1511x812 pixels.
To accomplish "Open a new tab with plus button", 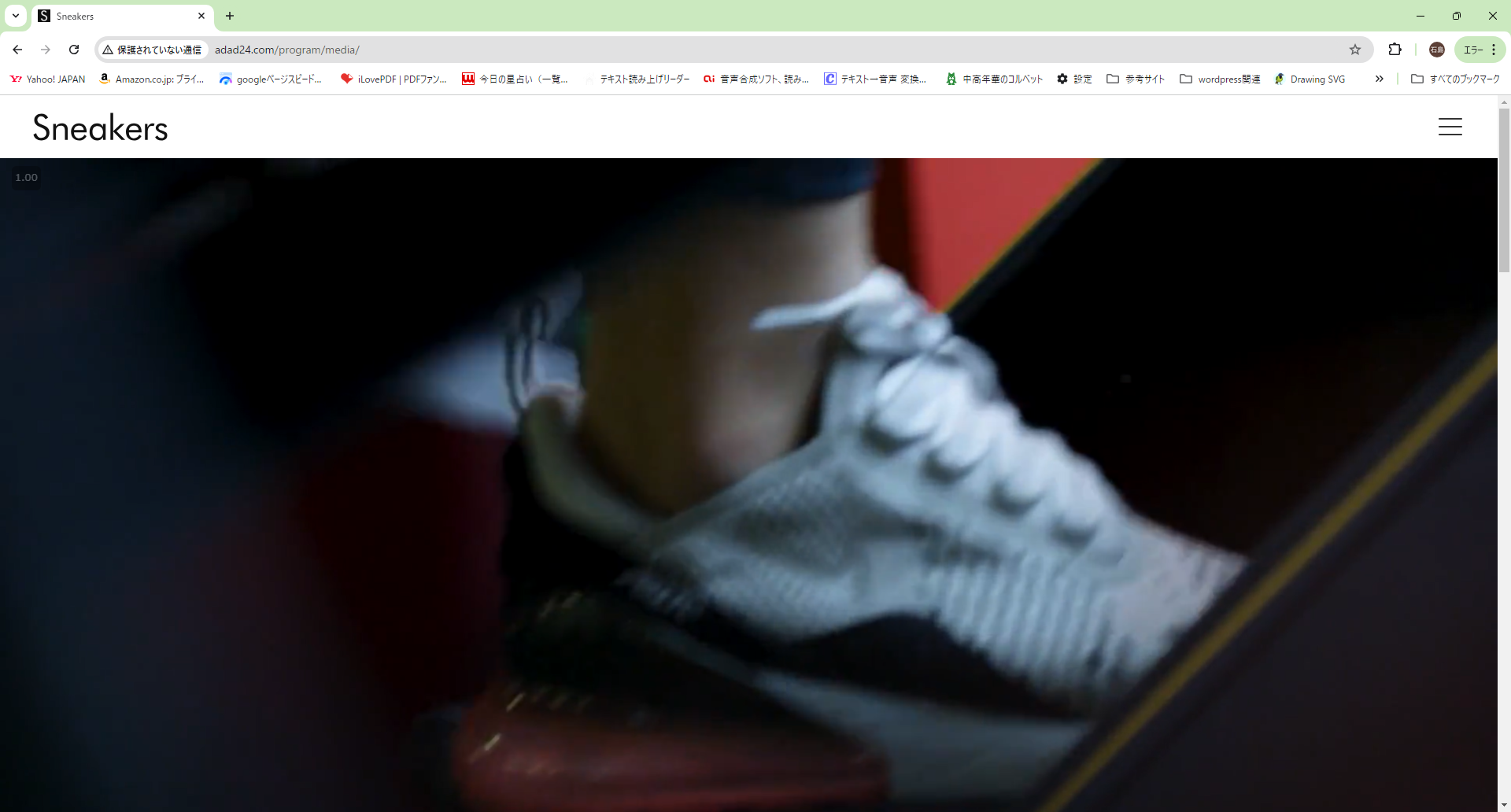I will pos(230,16).
